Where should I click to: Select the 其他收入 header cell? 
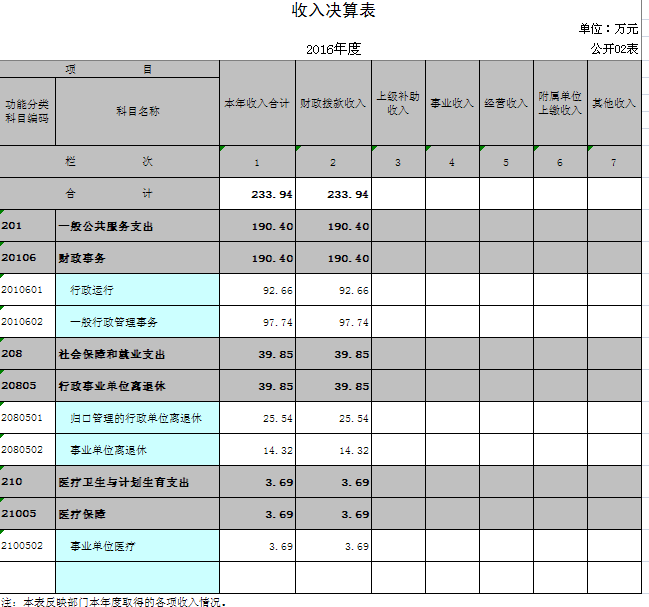tap(614, 103)
